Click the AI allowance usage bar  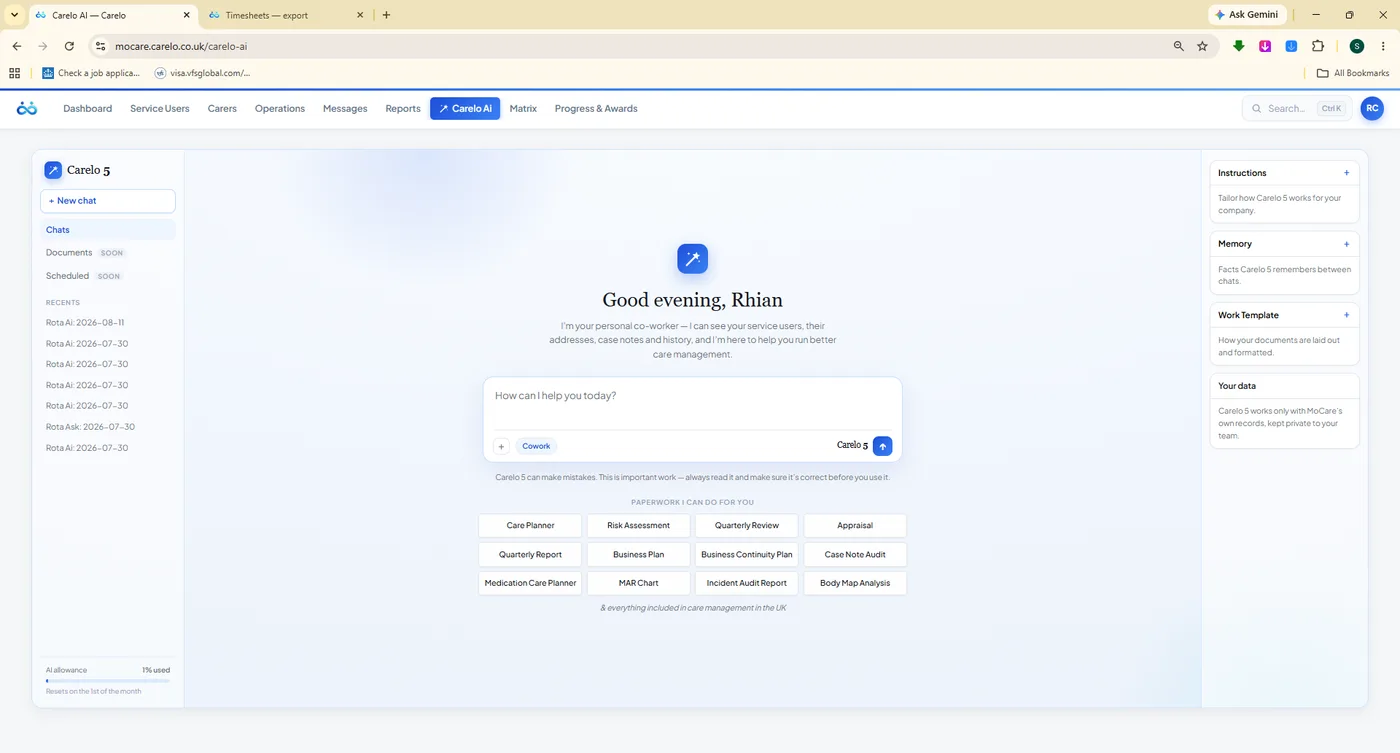[108, 681]
